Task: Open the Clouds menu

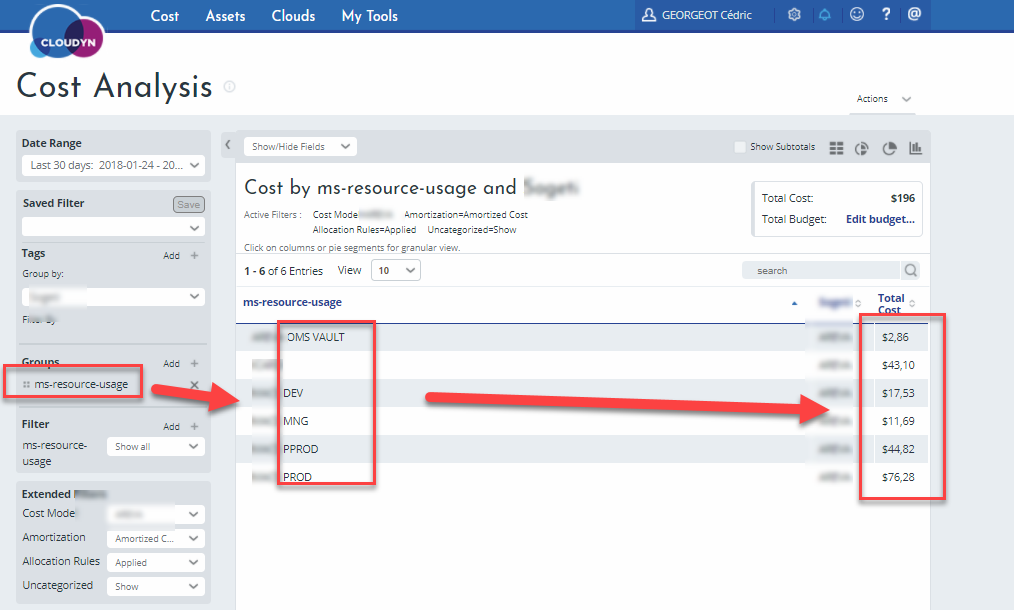Action: point(293,16)
